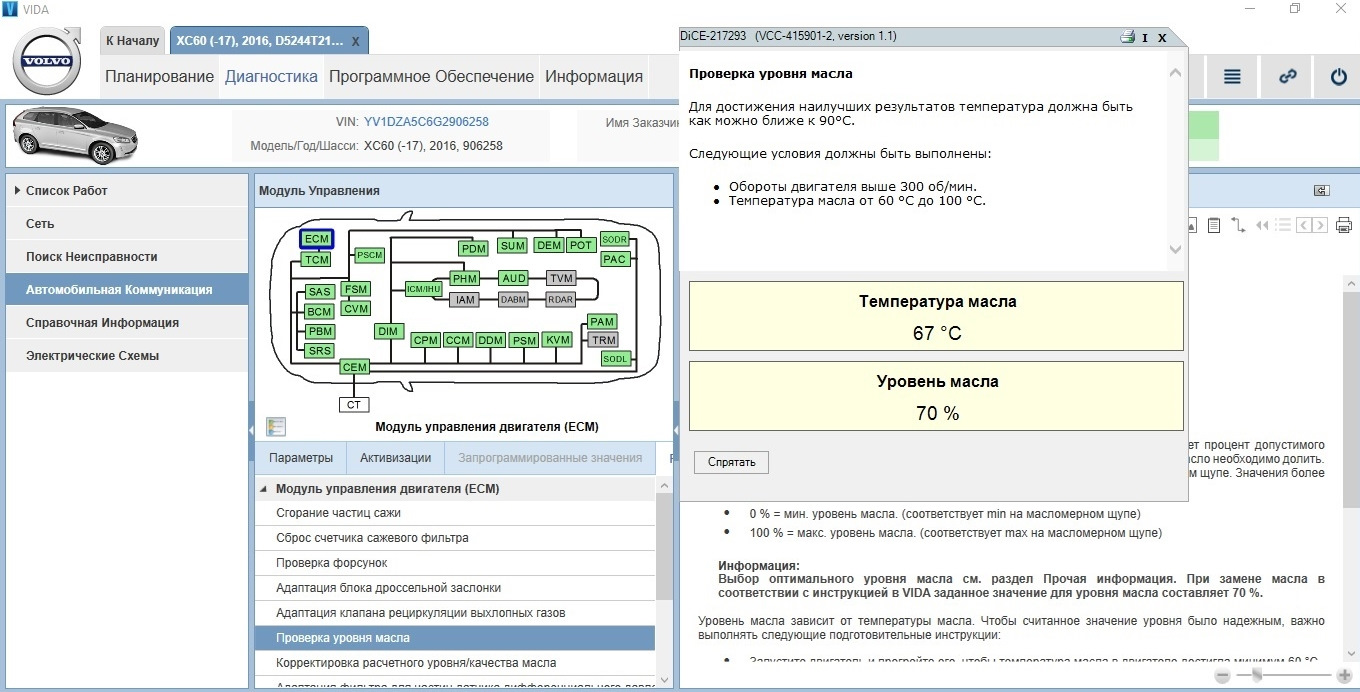Select Сброс счетчика сажевого фильтра
This screenshot has height=692, width=1360.
point(455,538)
